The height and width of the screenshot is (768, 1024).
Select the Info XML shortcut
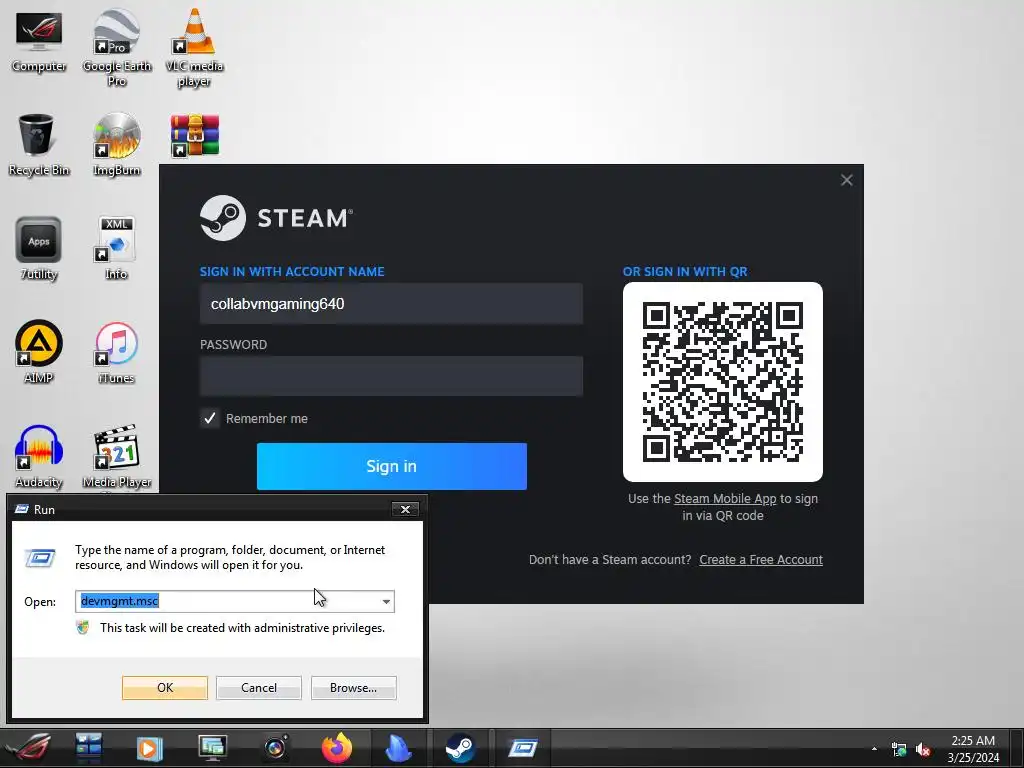tap(116, 248)
